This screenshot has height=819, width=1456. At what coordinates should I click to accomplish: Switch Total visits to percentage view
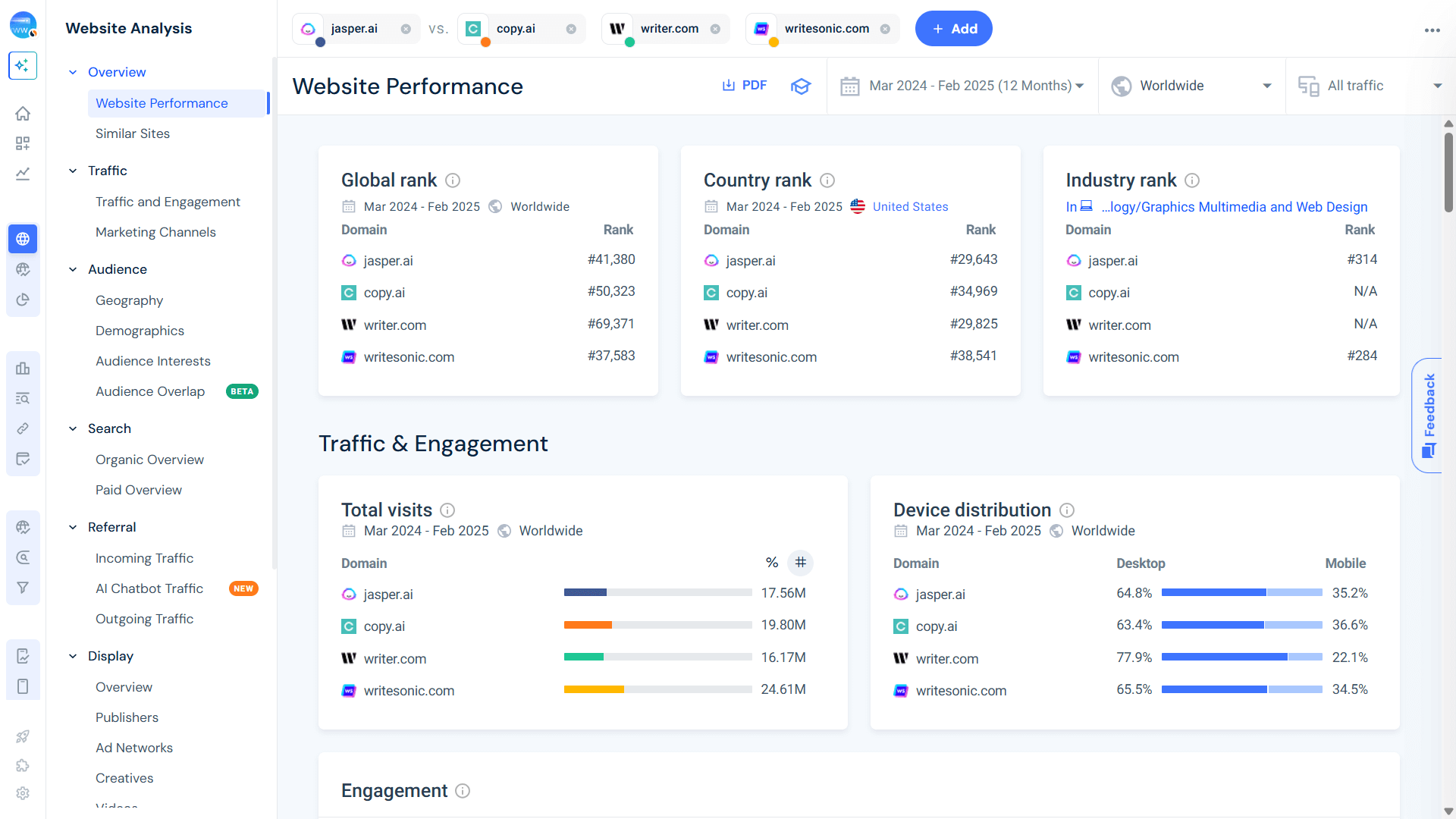click(772, 563)
